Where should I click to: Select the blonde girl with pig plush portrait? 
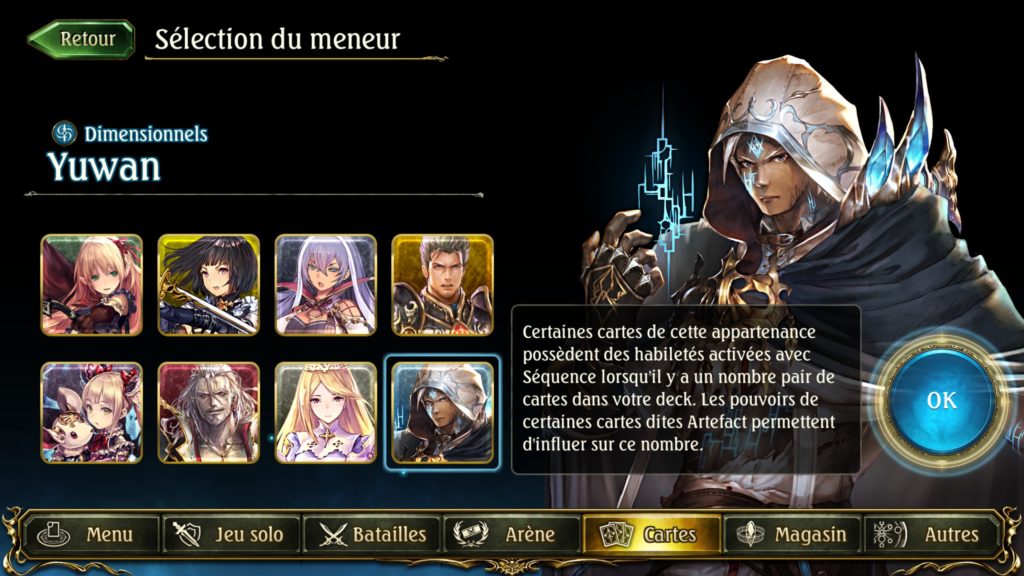click(x=91, y=413)
